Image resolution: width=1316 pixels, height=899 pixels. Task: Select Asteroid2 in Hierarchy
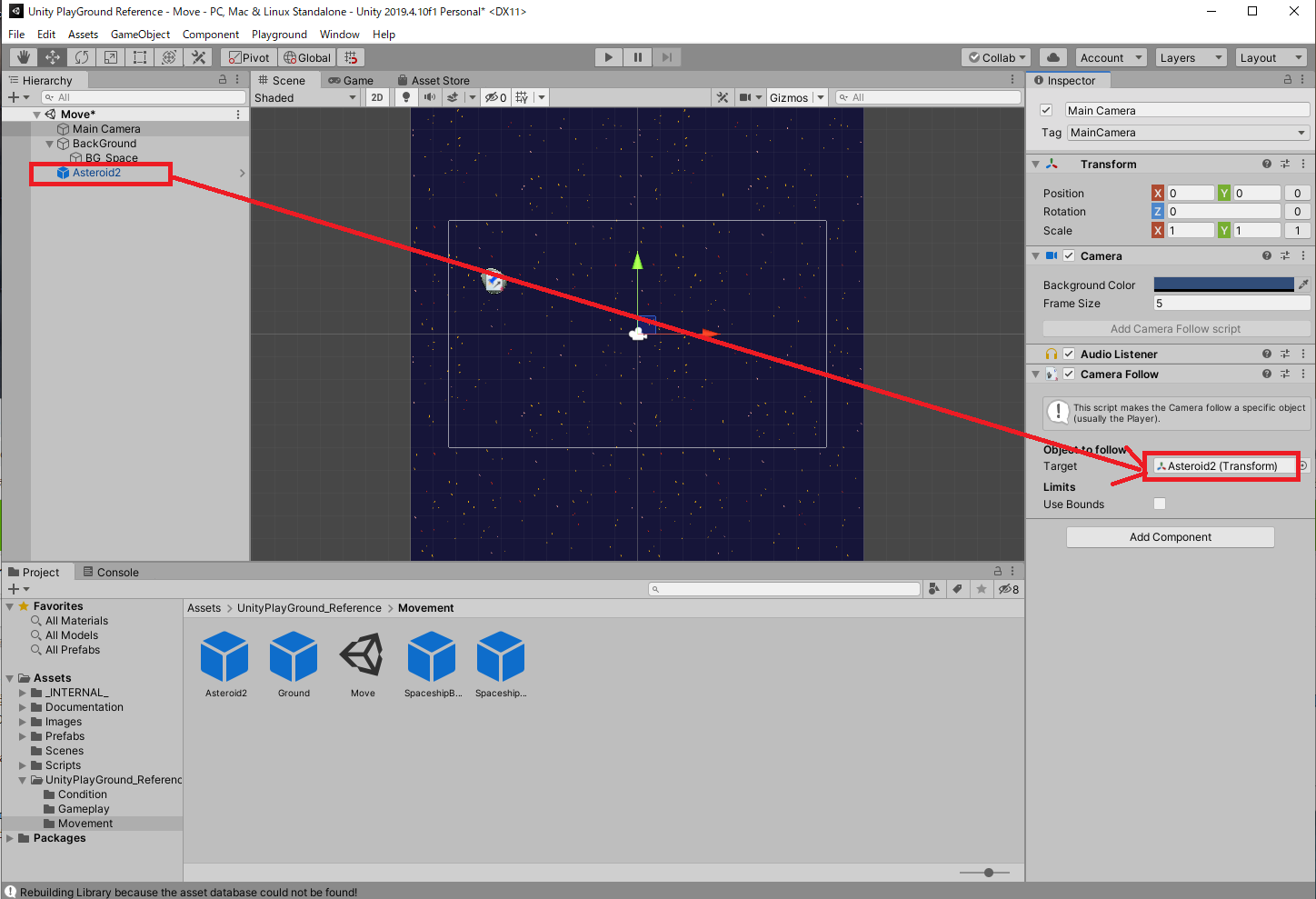(96, 173)
